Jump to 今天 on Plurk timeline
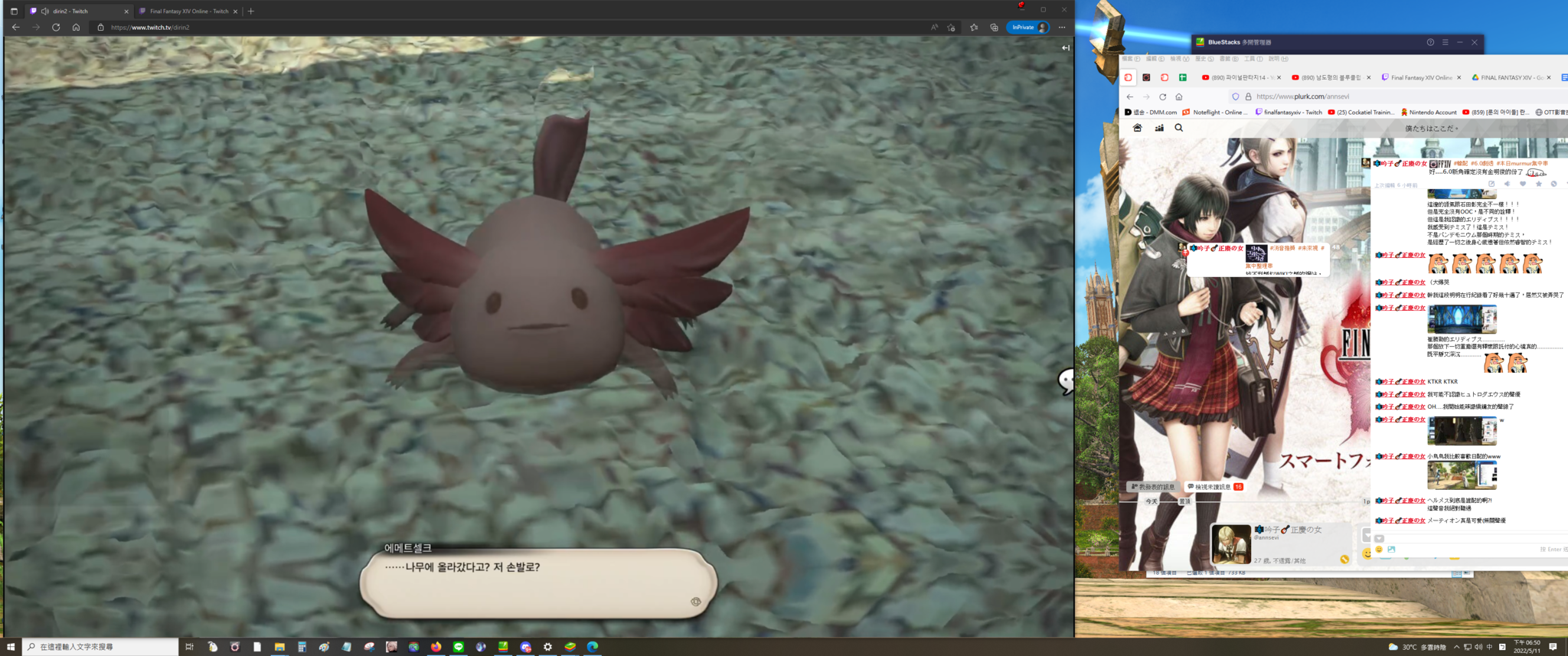The width and height of the screenshot is (1568, 656). click(1151, 501)
